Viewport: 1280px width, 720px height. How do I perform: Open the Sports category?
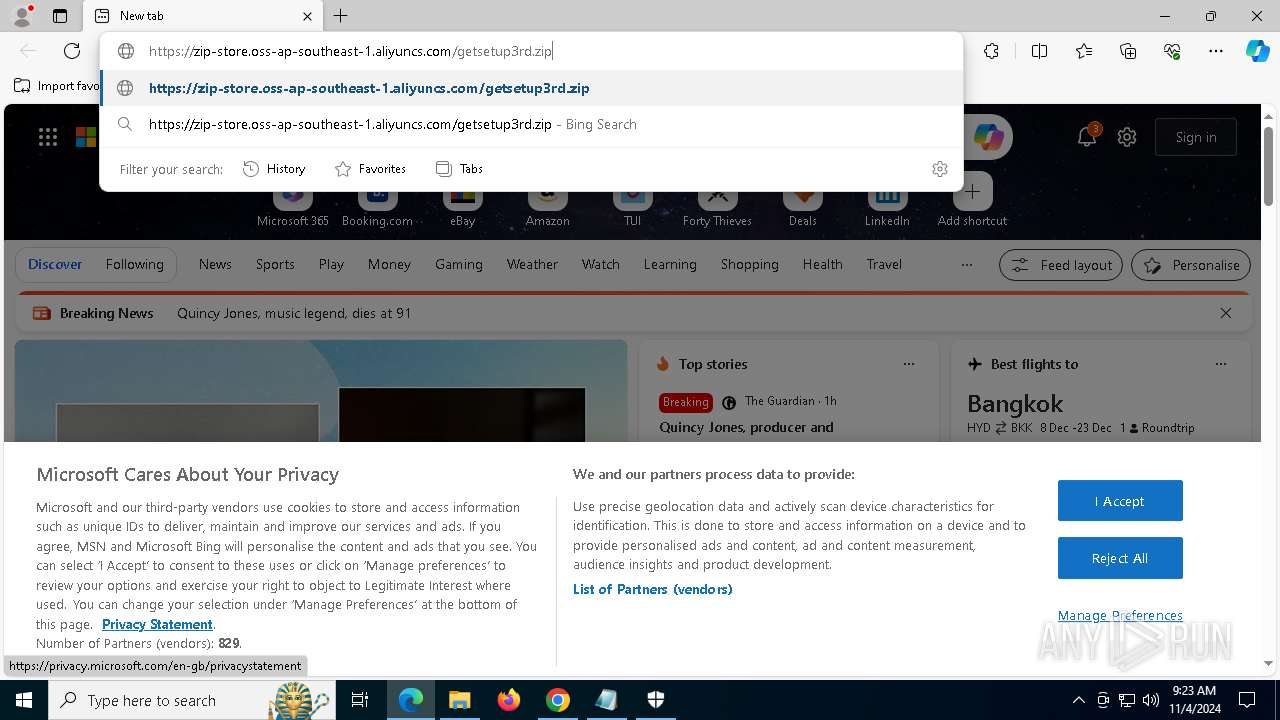coord(275,264)
